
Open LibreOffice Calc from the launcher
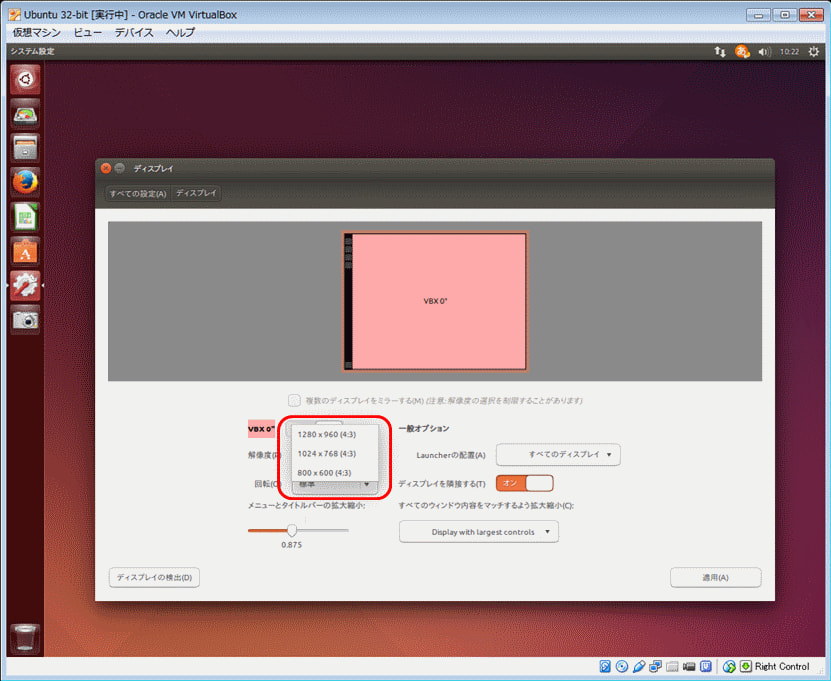pos(24,217)
